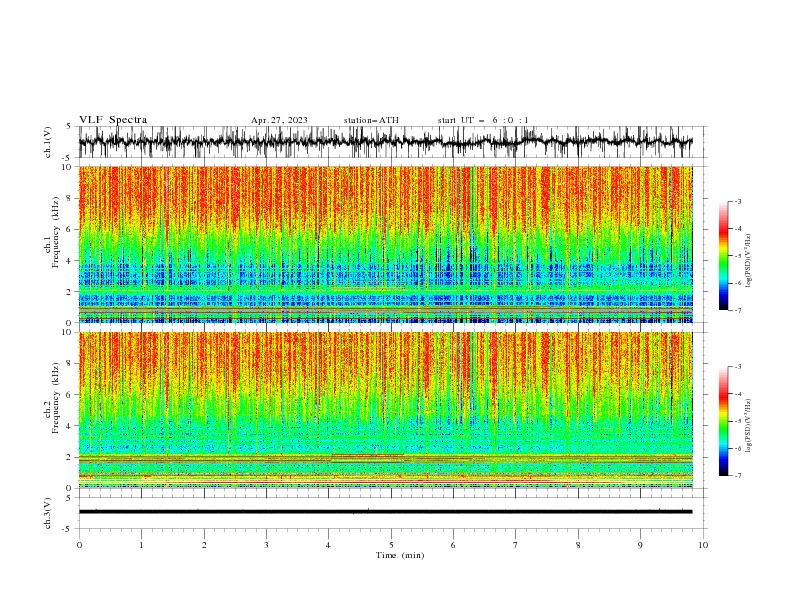Click the "4" kHz tick on ch.2 frequency axis
The height and width of the screenshot is (612, 792).
pos(71,426)
